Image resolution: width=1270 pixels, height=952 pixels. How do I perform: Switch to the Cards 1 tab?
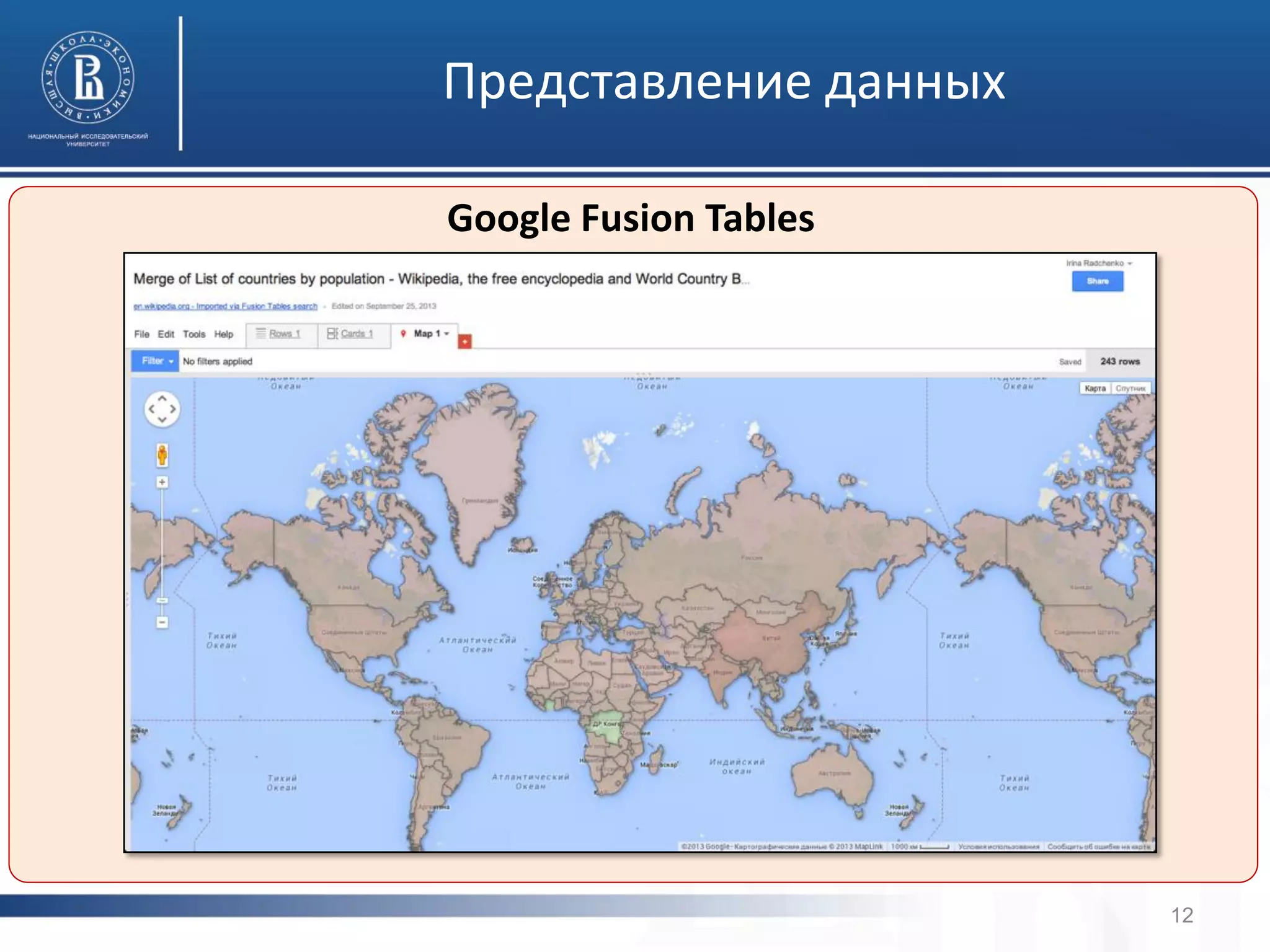point(354,335)
